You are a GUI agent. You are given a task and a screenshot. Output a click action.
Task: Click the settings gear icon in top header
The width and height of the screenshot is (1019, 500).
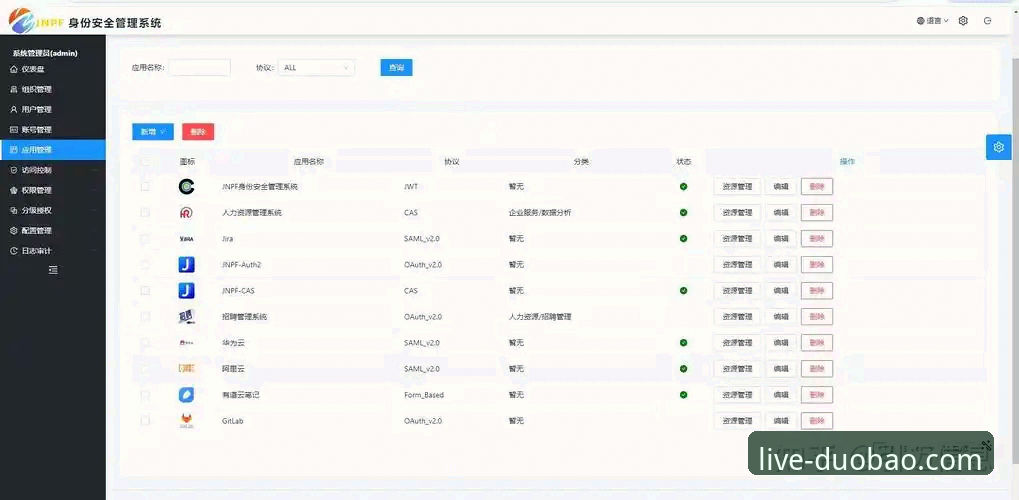click(x=963, y=21)
